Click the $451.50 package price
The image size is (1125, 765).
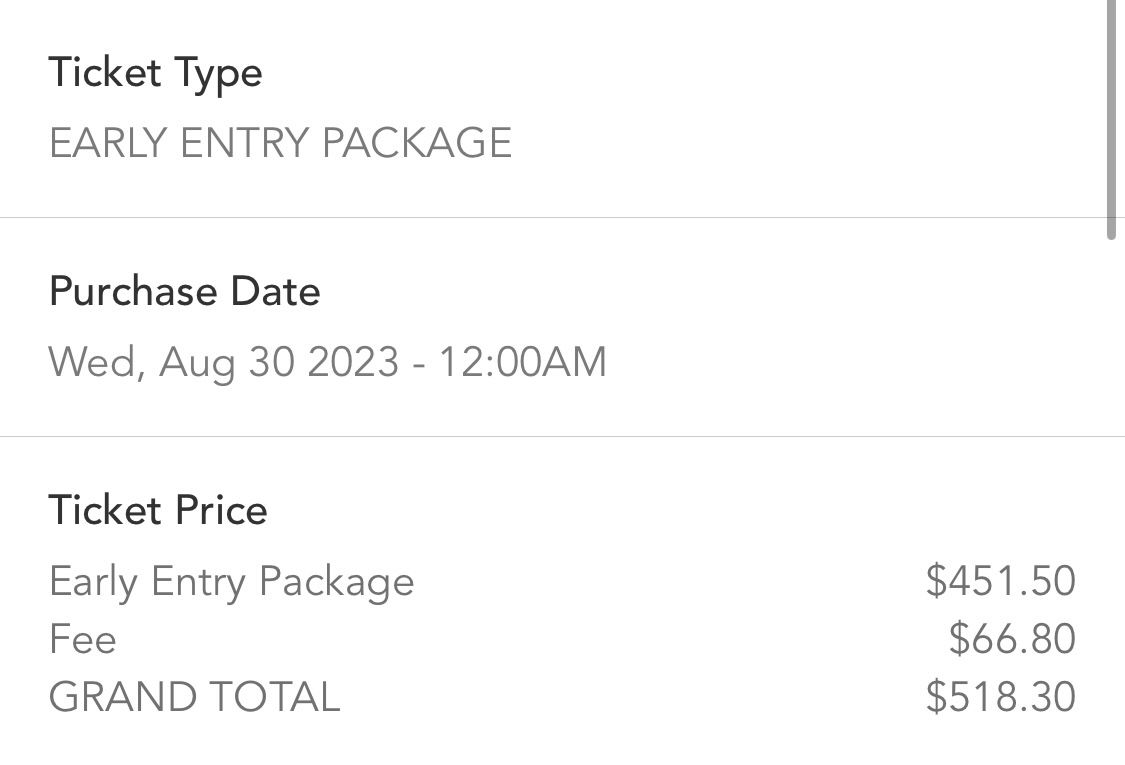1001,581
